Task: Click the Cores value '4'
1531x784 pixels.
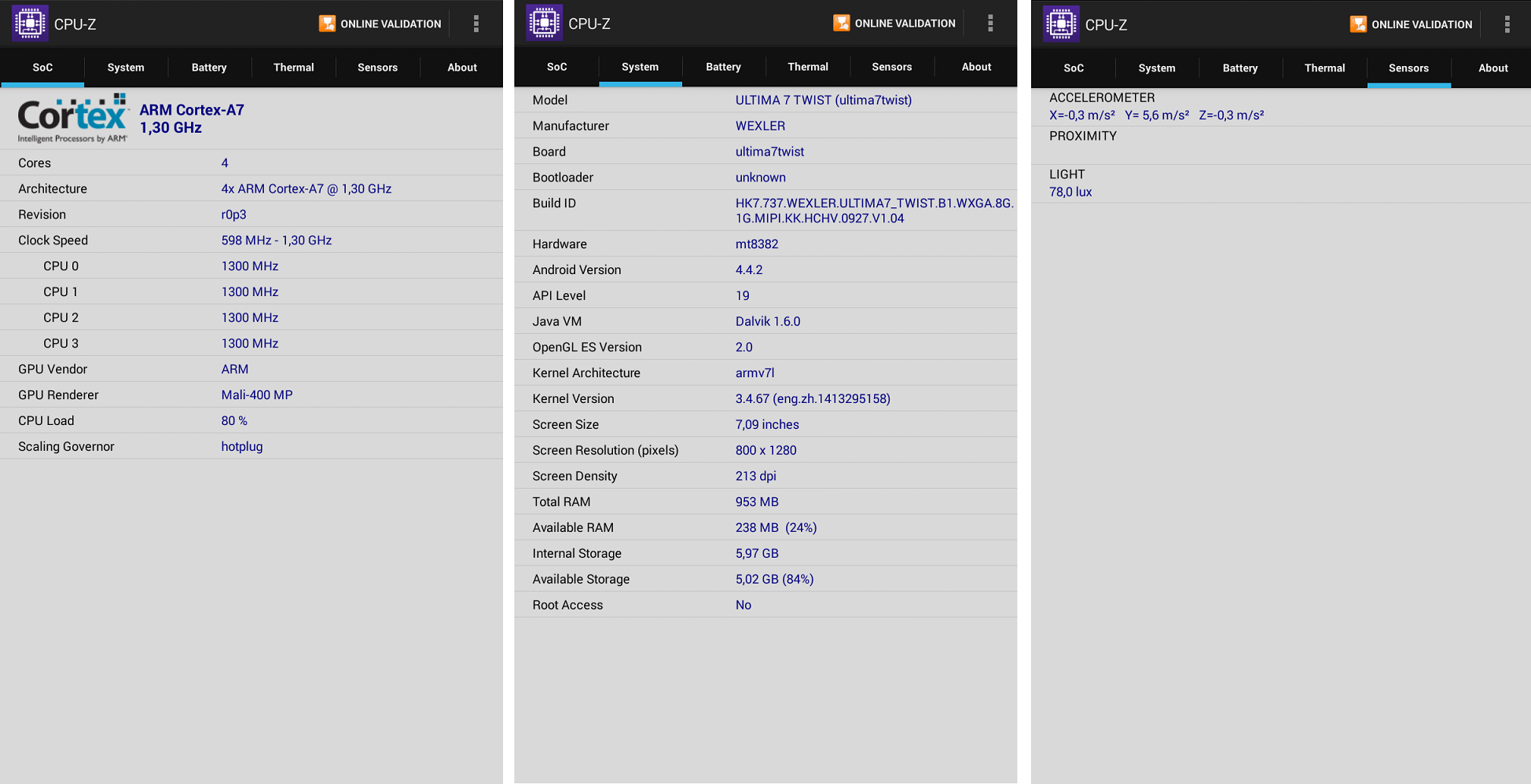Action: point(225,163)
